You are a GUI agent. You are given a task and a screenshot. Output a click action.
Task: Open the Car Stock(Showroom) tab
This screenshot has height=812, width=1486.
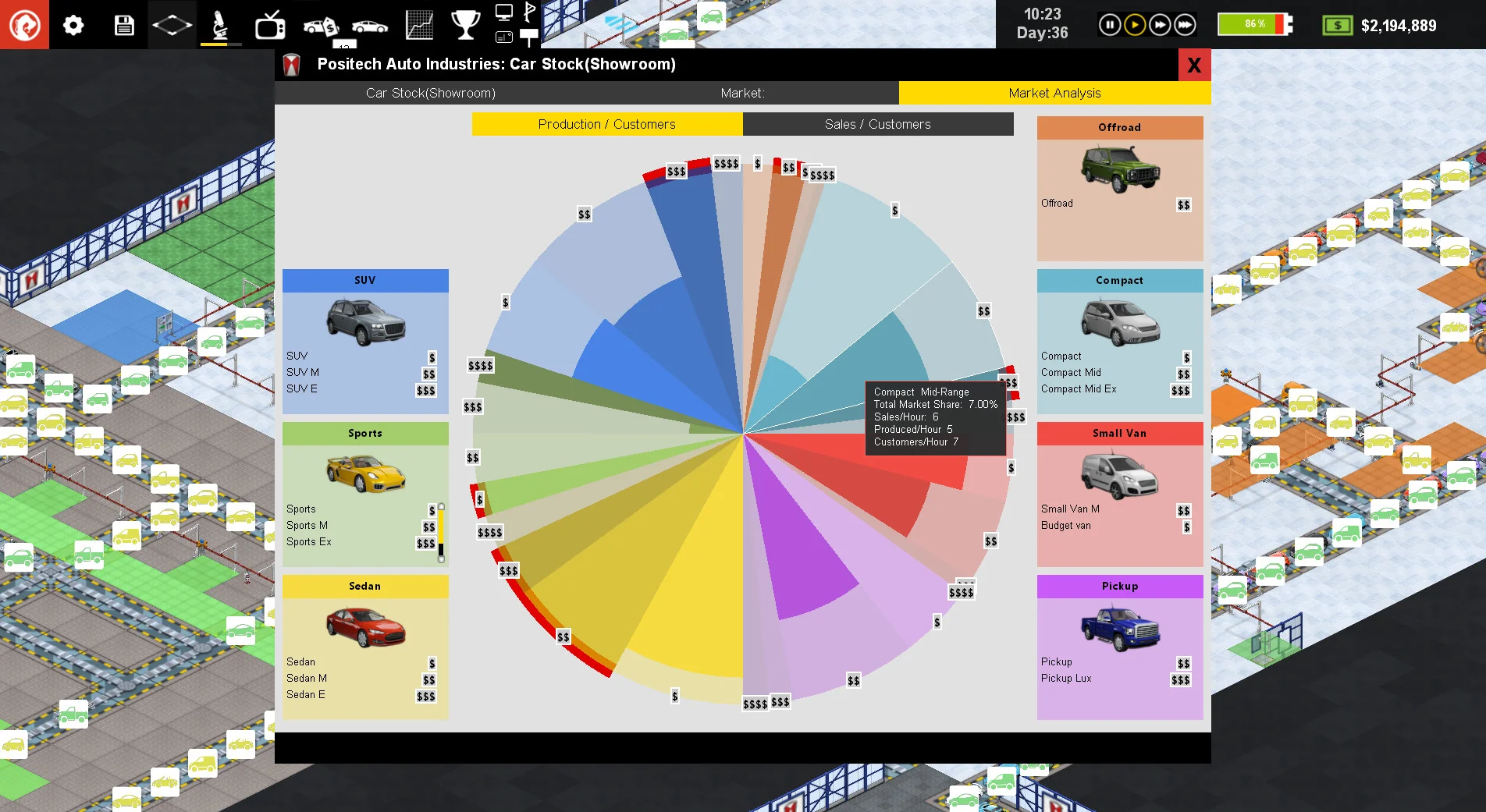pos(430,93)
